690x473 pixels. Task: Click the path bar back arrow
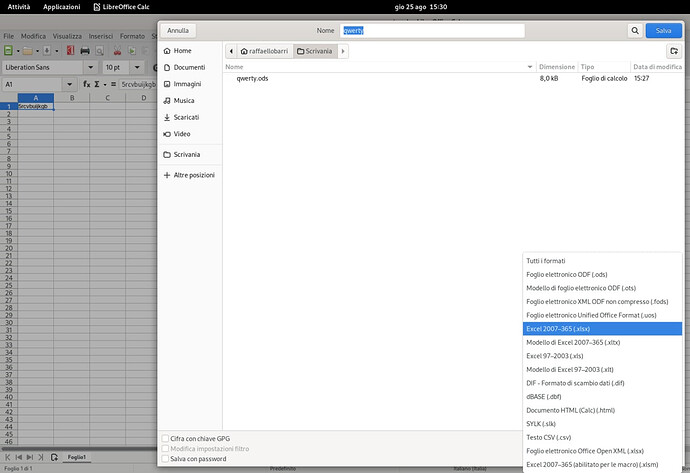[231, 51]
